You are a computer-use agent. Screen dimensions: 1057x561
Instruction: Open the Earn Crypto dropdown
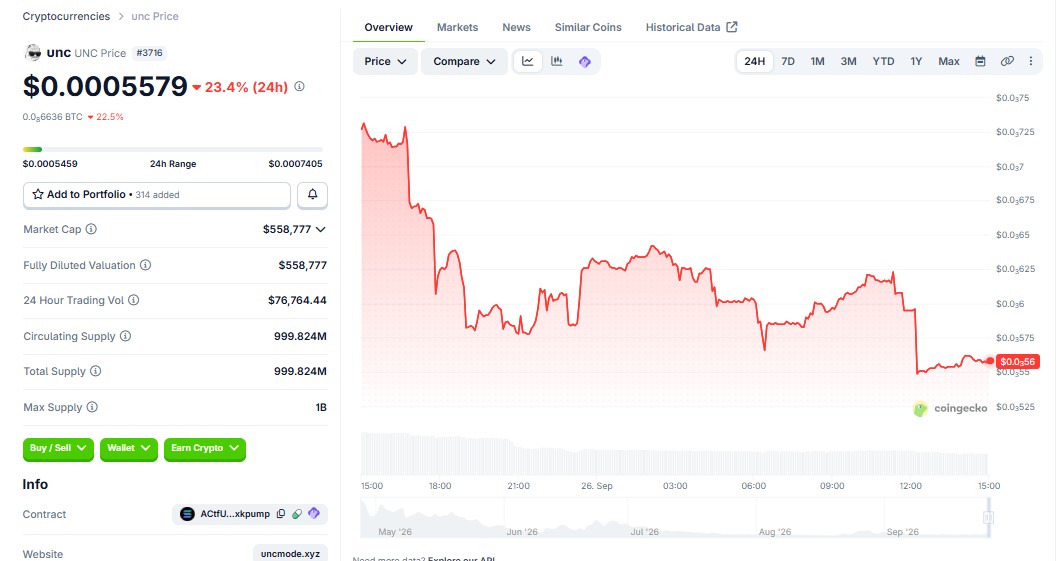[205, 448]
